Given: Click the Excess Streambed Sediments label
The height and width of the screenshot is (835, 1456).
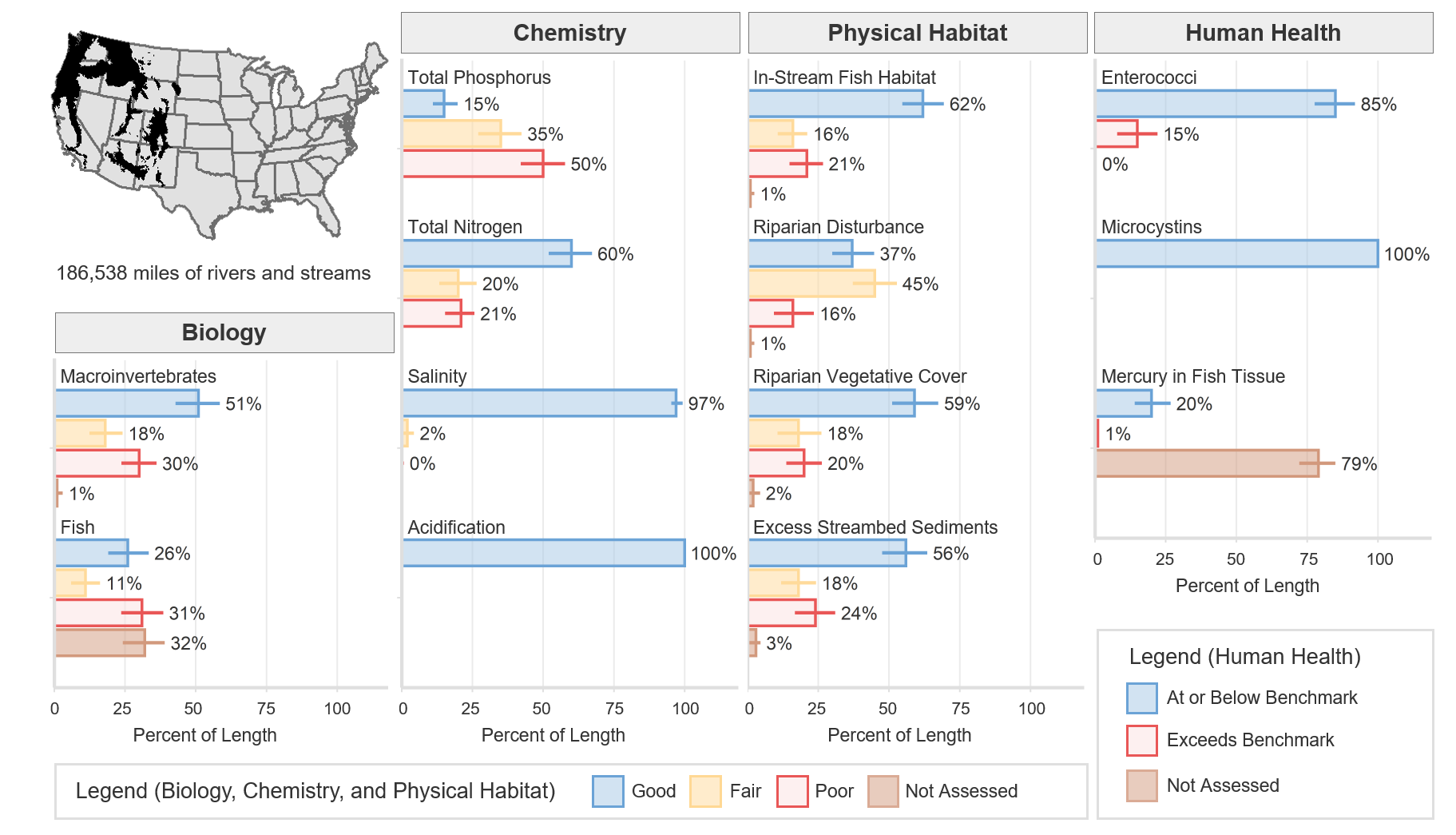Looking at the screenshot, I should [875, 527].
